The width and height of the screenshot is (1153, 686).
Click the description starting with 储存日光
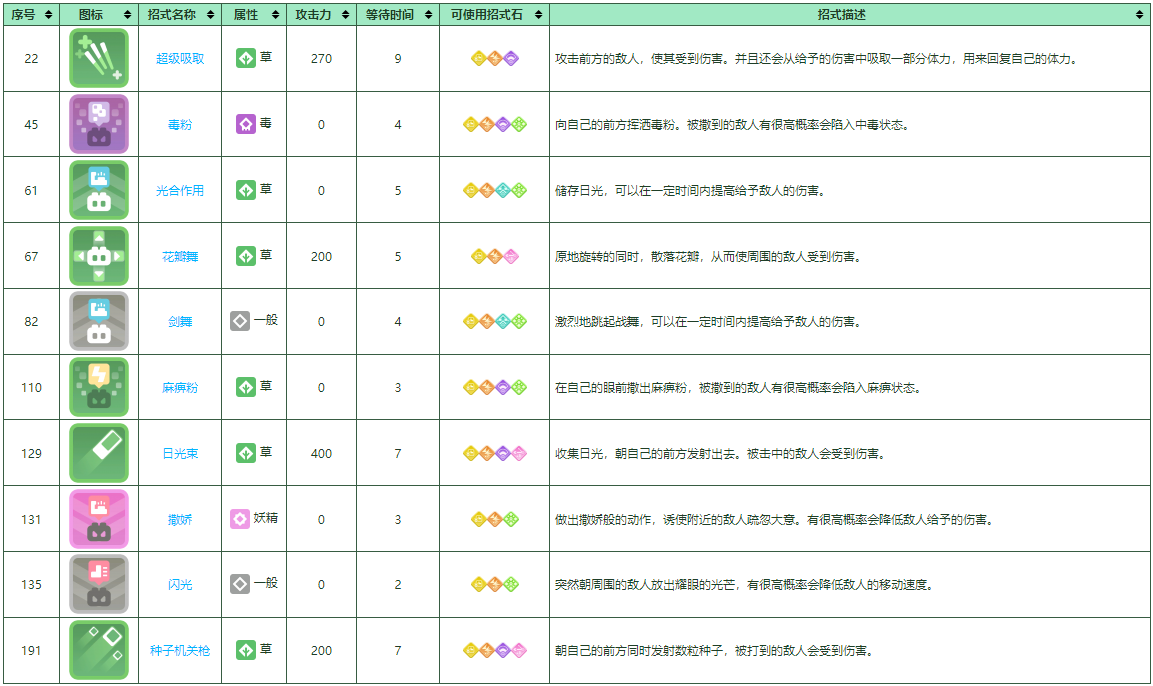pyautogui.click(x=690, y=191)
